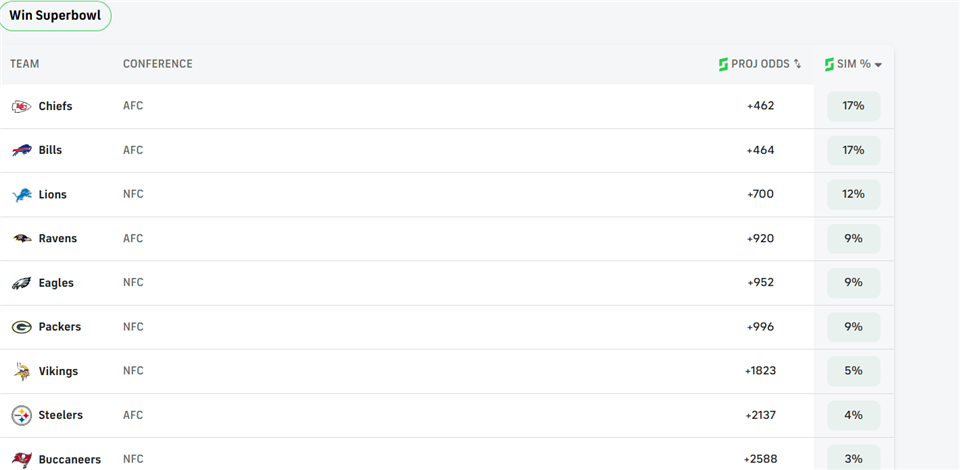
Task: Click the Buccaneers team logo
Action: (x=21, y=460)
